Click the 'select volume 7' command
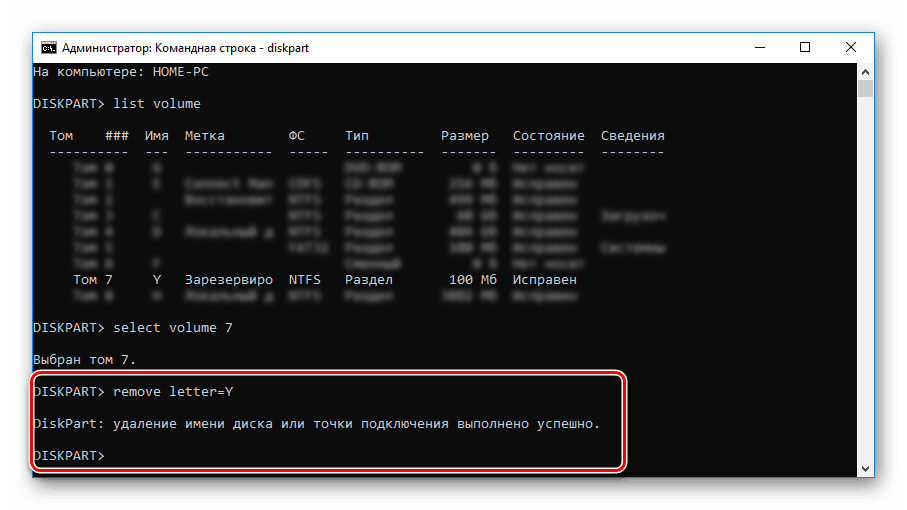 (172, 328)
